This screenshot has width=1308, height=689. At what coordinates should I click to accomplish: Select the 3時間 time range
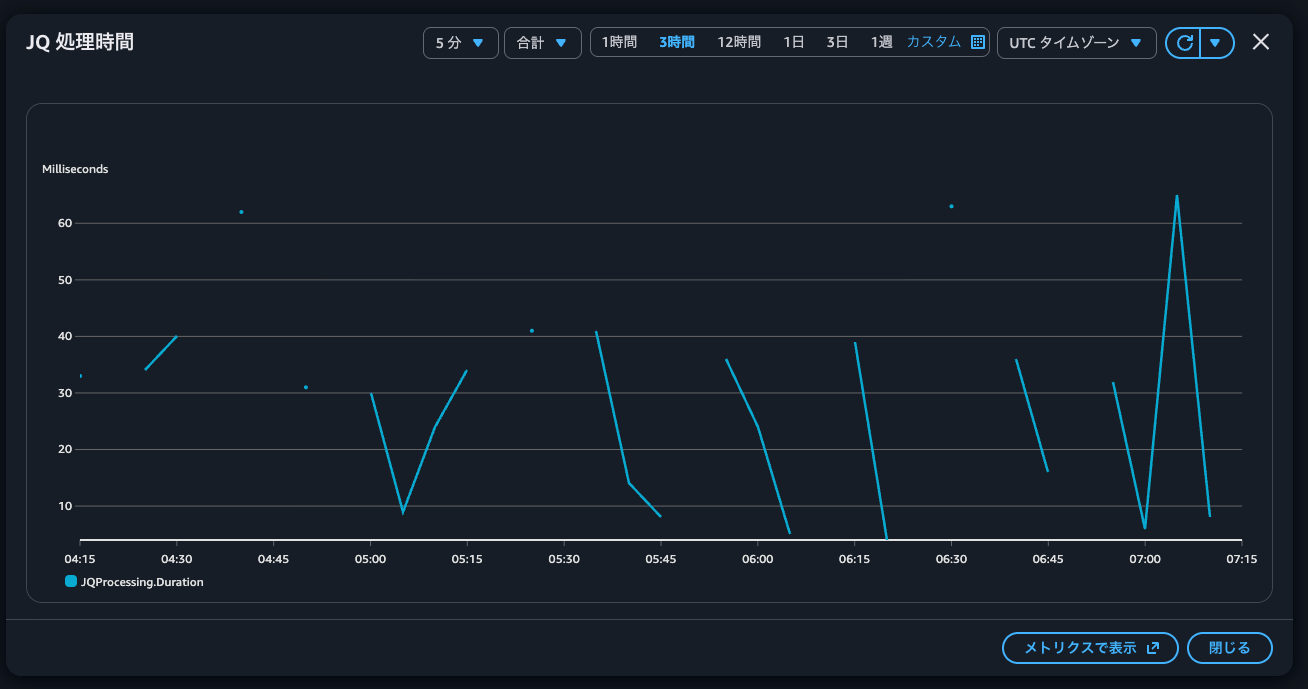[677, 42]
